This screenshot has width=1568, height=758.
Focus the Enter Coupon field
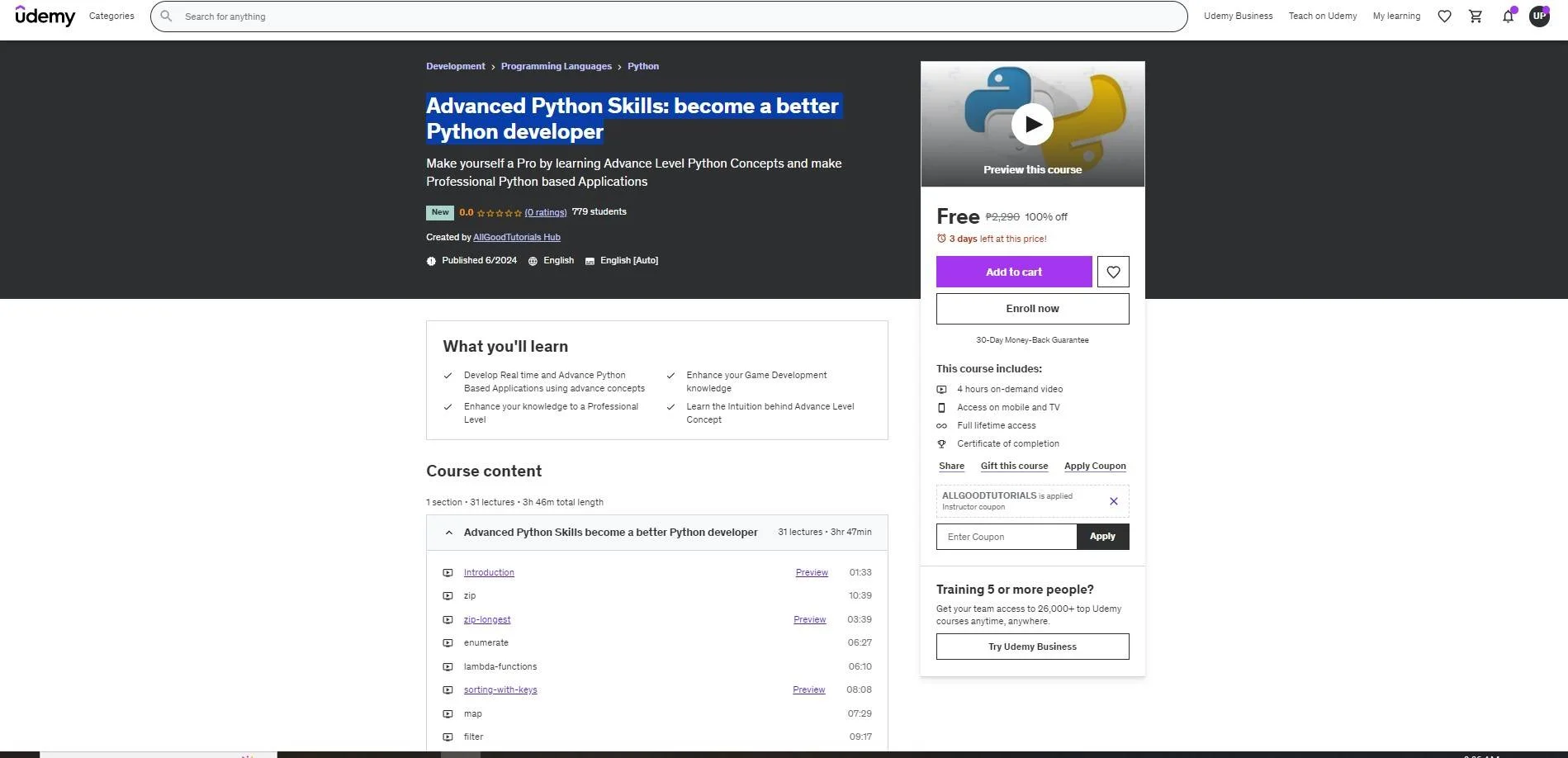click(1007, 537)
